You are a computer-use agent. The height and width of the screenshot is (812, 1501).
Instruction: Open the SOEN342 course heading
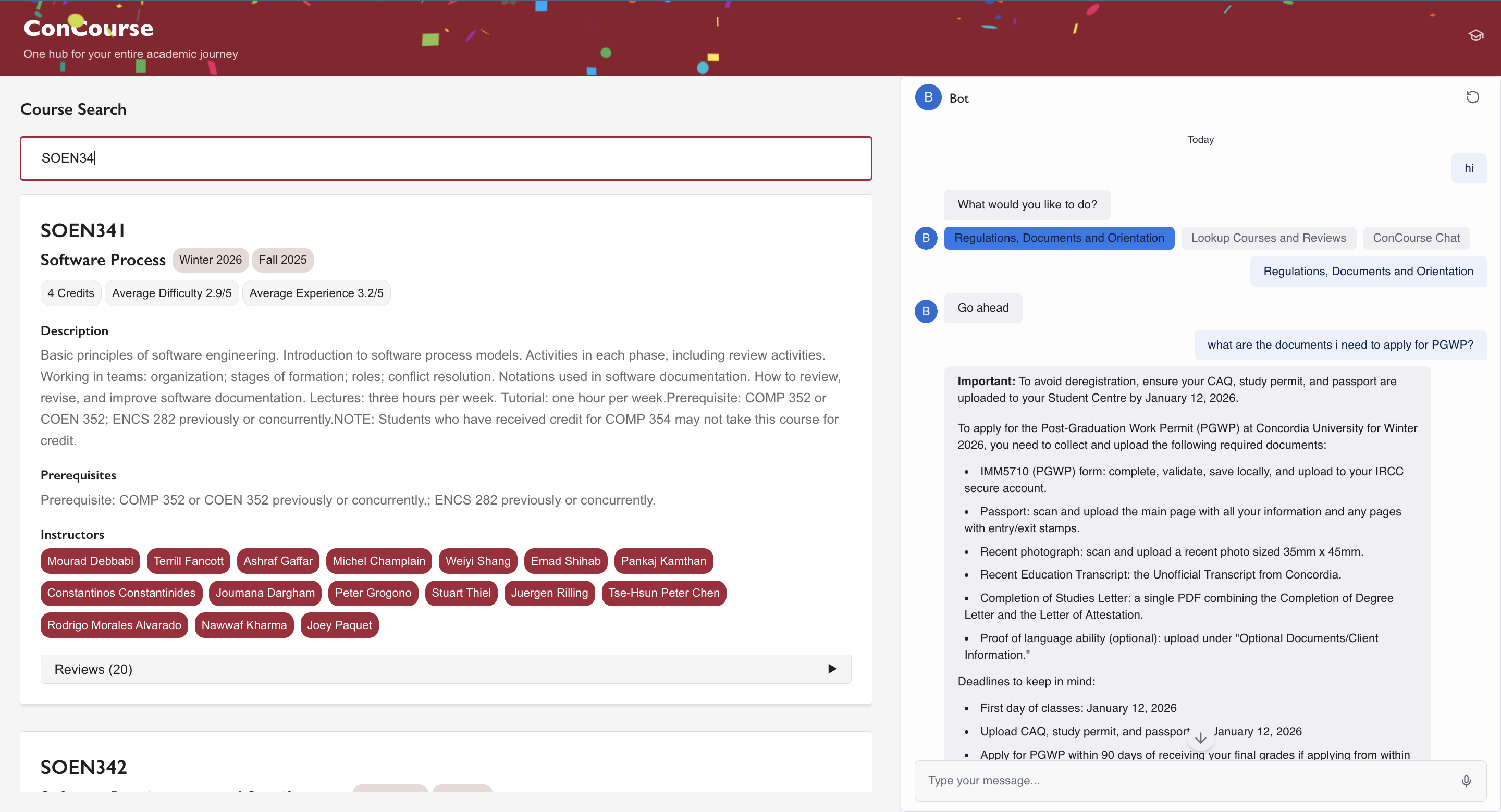coord(83,767)
